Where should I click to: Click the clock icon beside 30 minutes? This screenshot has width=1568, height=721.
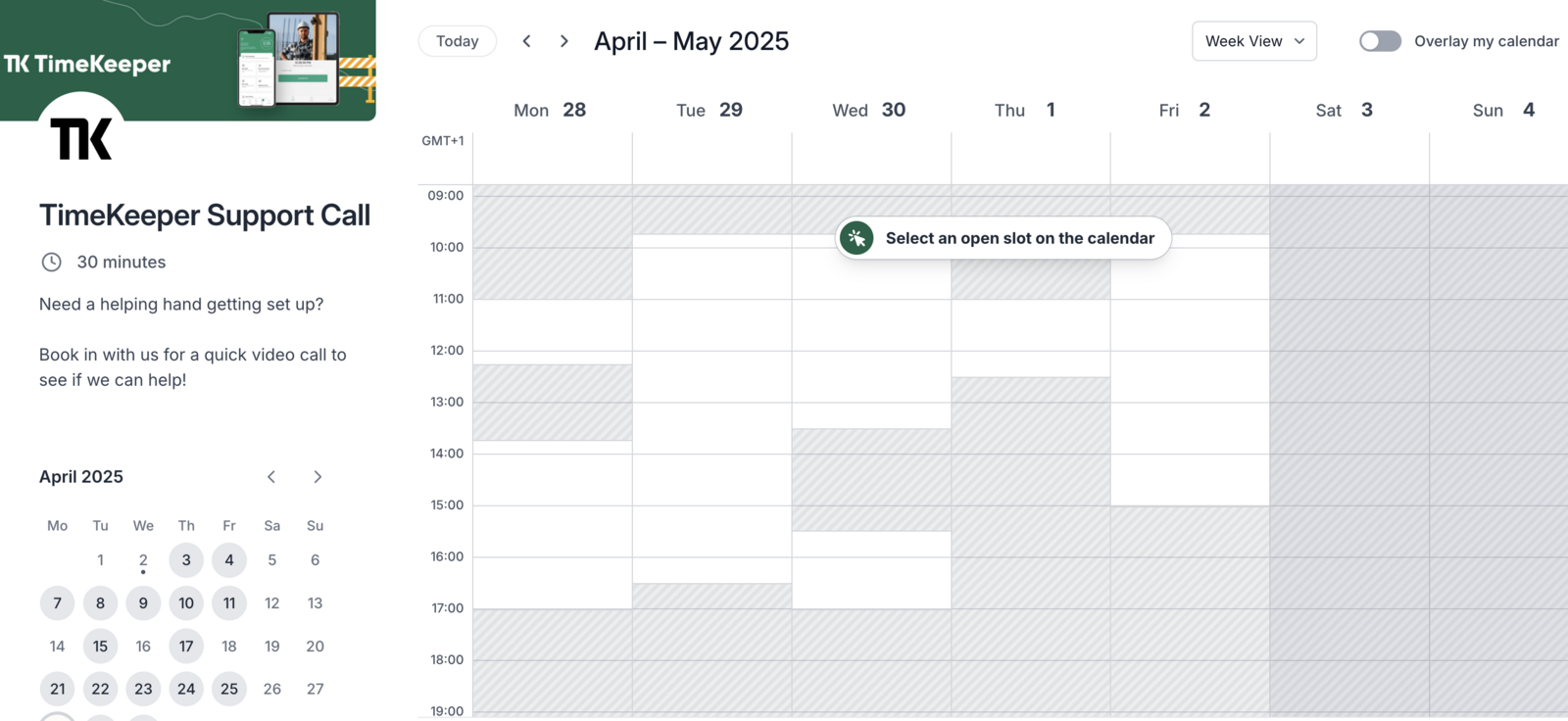click(51, 263)
